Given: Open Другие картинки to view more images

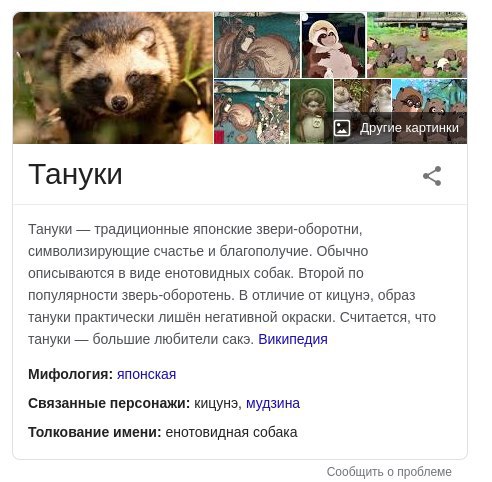Looking at the screenshot, I should click(396, 128).
